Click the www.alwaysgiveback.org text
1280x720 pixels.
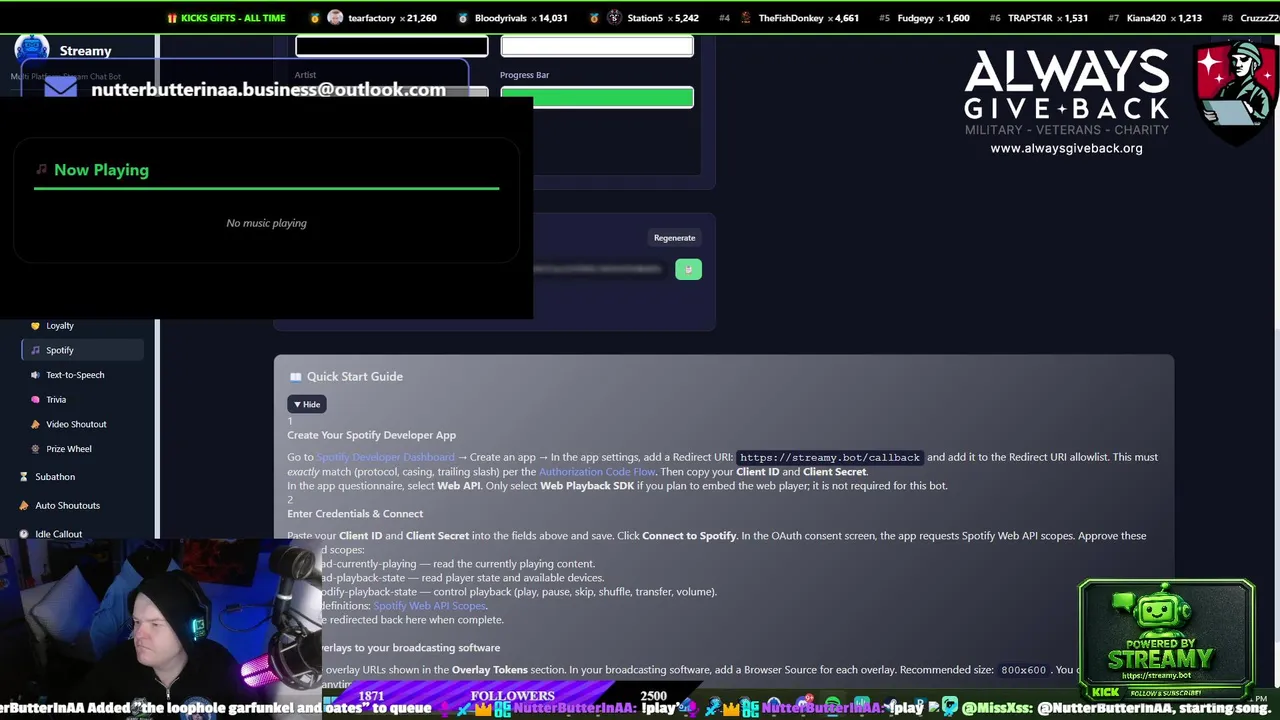pos(1066,148)
